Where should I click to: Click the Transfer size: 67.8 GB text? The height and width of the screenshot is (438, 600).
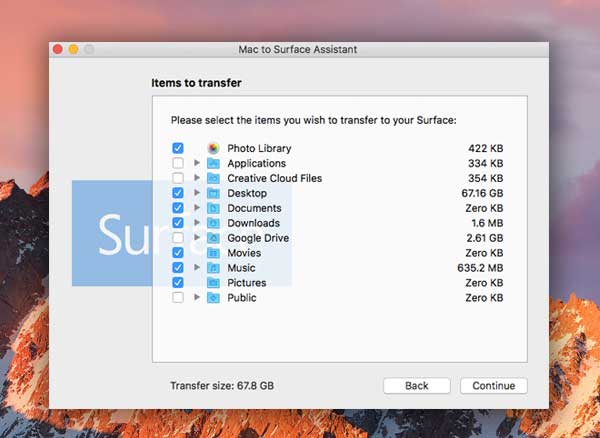[x=222, y=386]
